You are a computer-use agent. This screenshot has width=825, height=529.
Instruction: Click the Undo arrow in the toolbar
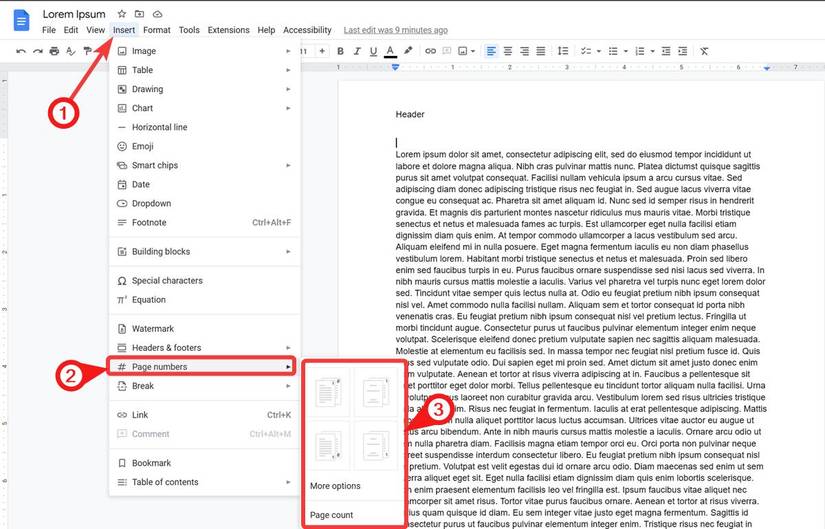coord(20,51)
